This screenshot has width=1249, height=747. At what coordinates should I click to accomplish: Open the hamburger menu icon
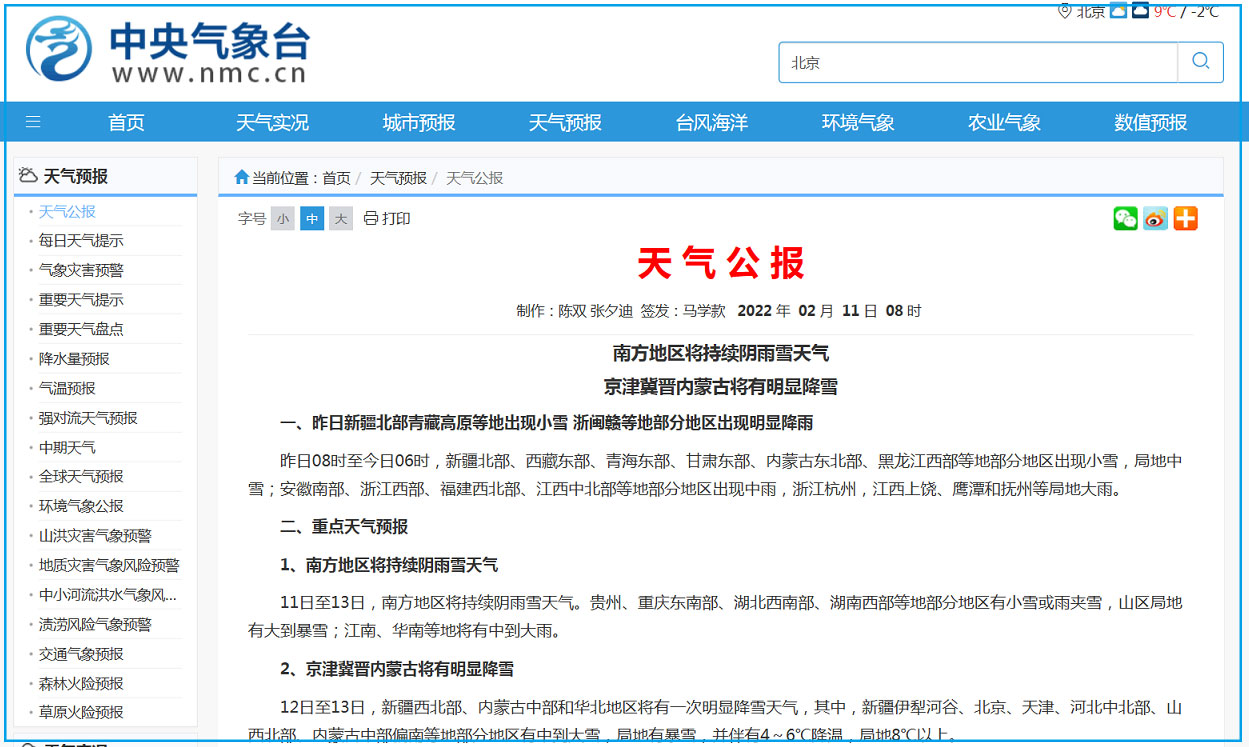[33, 122]
